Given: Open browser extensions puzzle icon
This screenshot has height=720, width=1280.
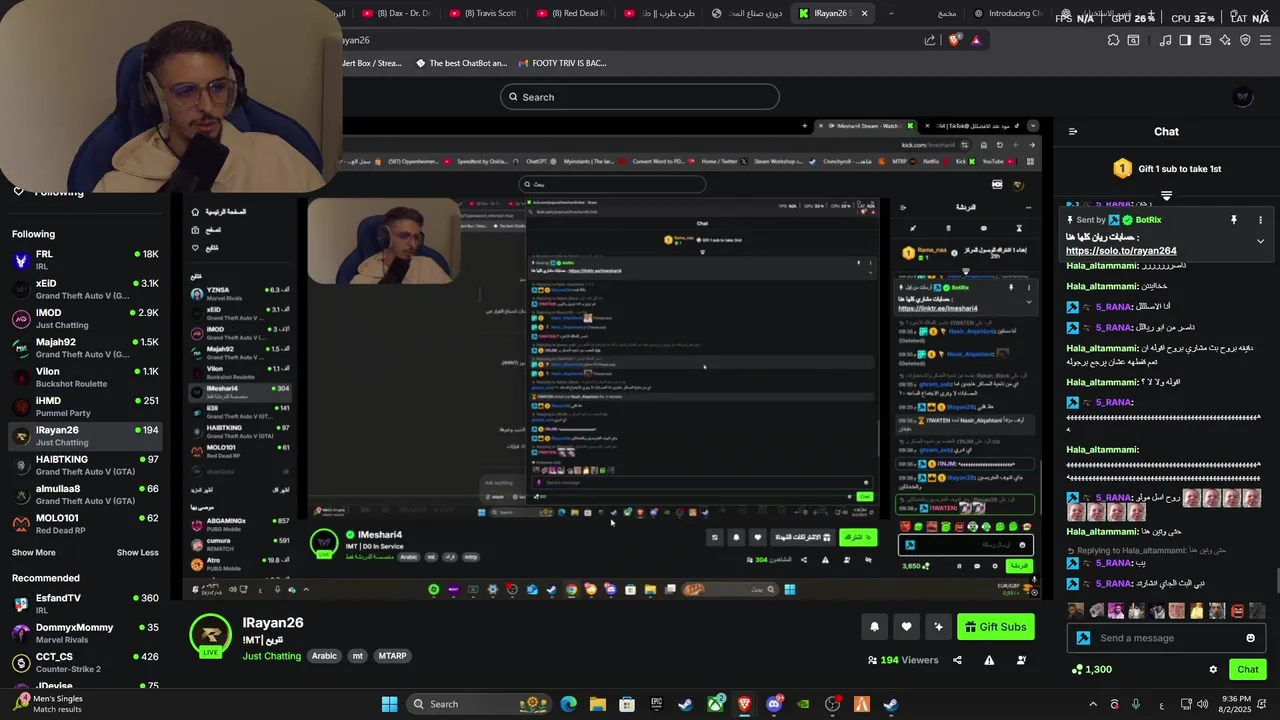Looking at the screenshot, I should coord(1113,40).
